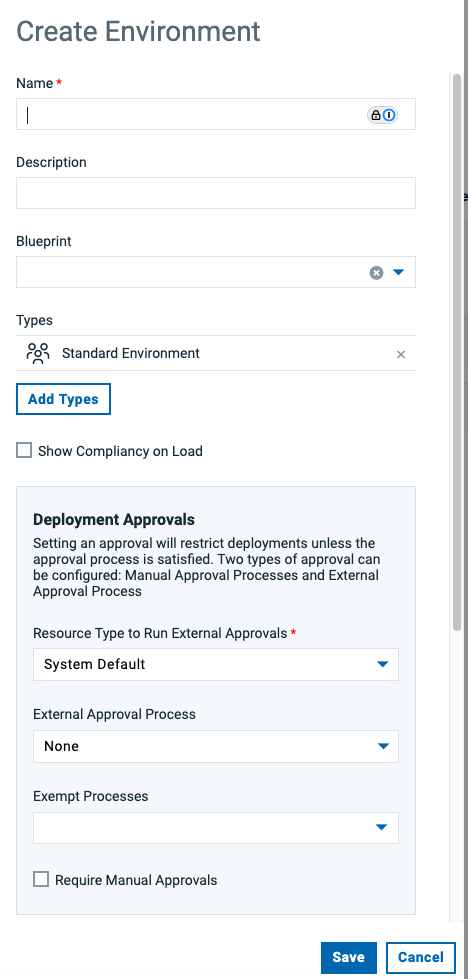The image size is (468, 979).
Task: Click the Standard Environment people icon
Action: pyautogui.click(x=37, y=353)
